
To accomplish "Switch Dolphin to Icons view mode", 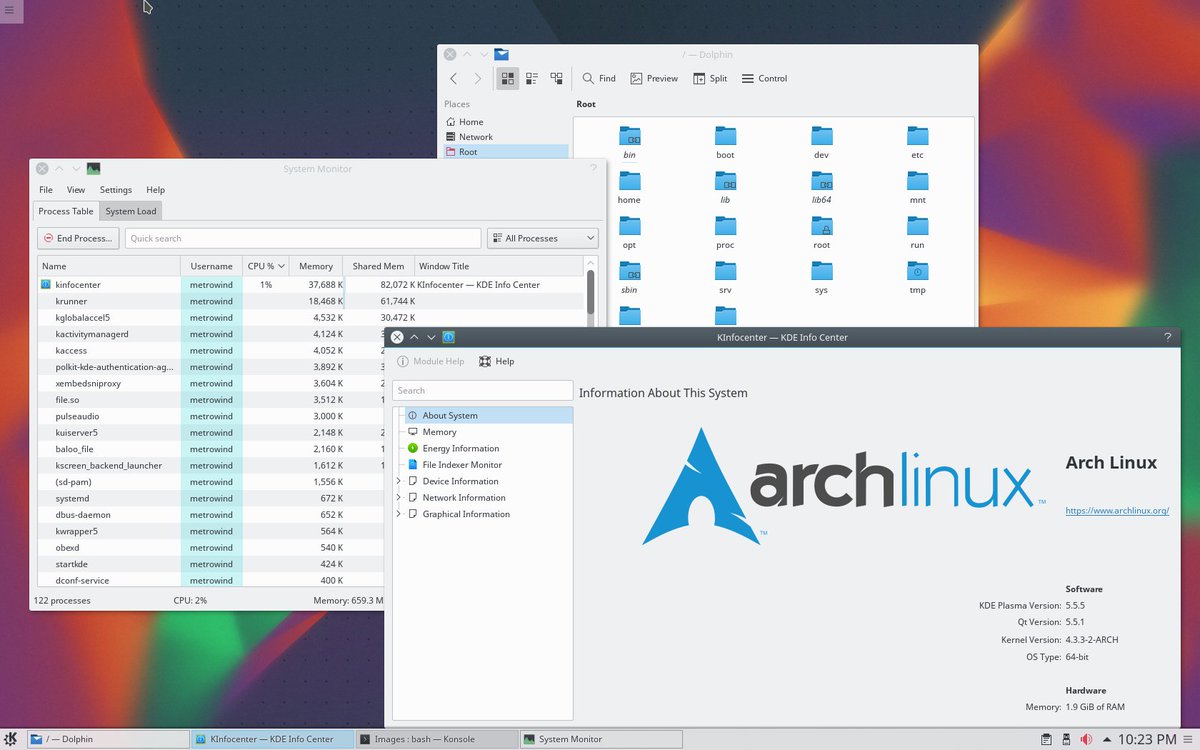I will (508, 78).
